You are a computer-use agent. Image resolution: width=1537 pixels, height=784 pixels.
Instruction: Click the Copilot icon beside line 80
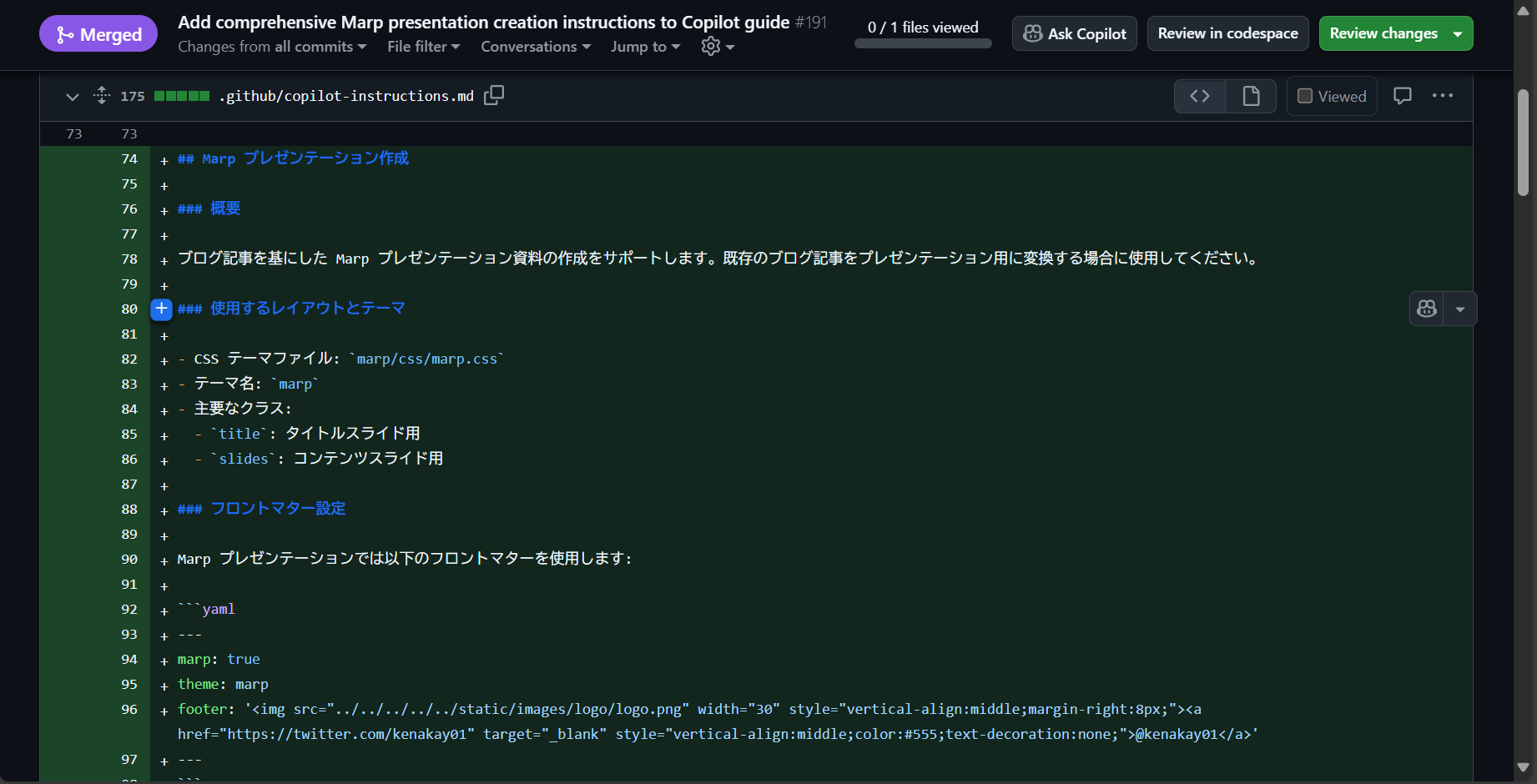[x=1427, y=309]
